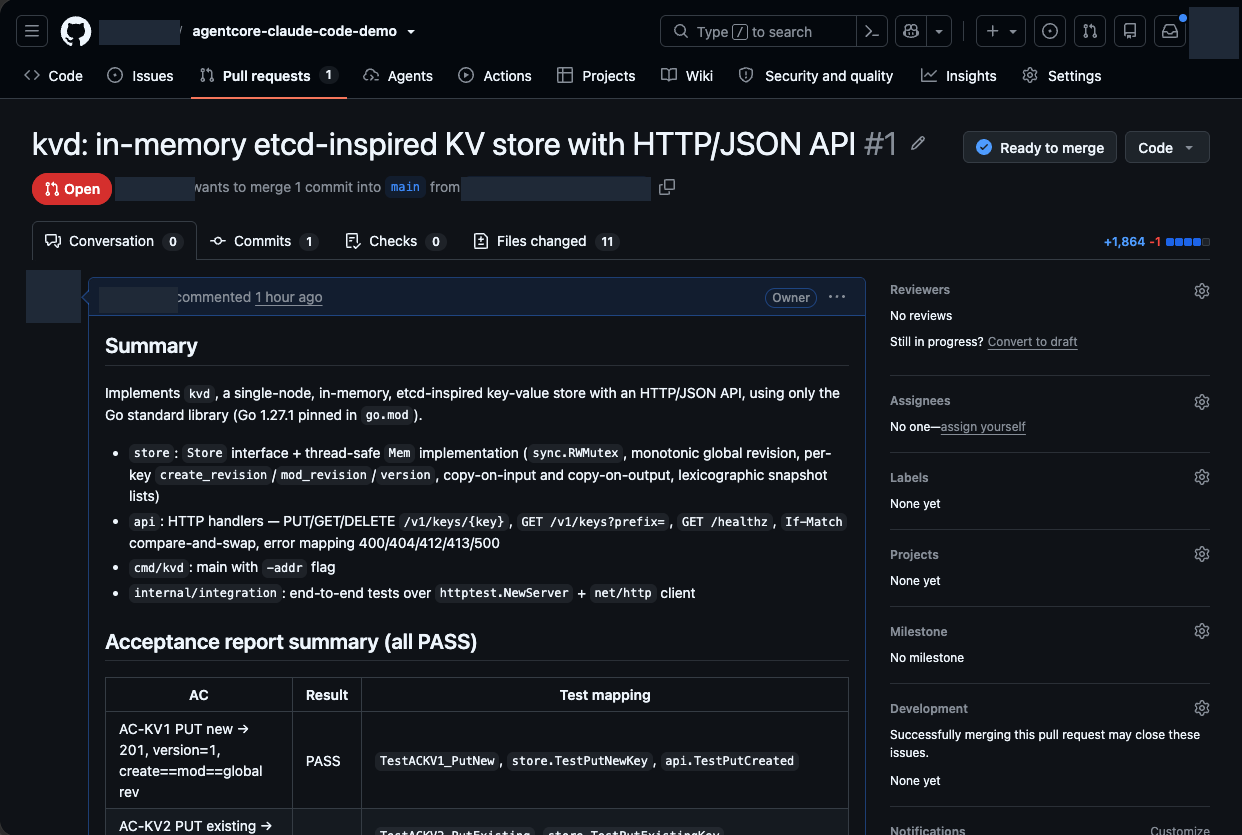Open notifications inbox
Image resolution: width=1242 pixels, height=835 pixels.
[1170, 31]
